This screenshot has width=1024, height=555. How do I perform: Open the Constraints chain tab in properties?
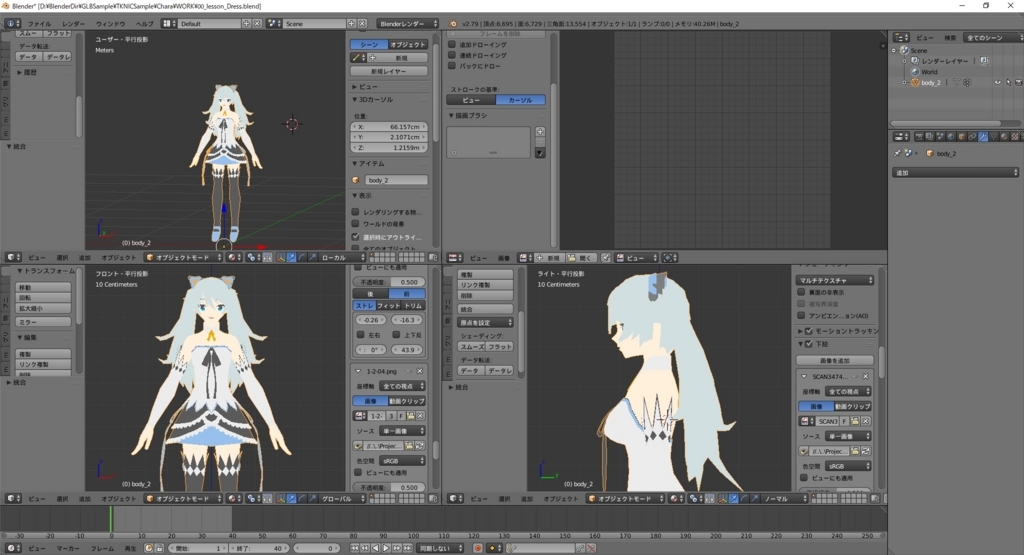[972, 136]
